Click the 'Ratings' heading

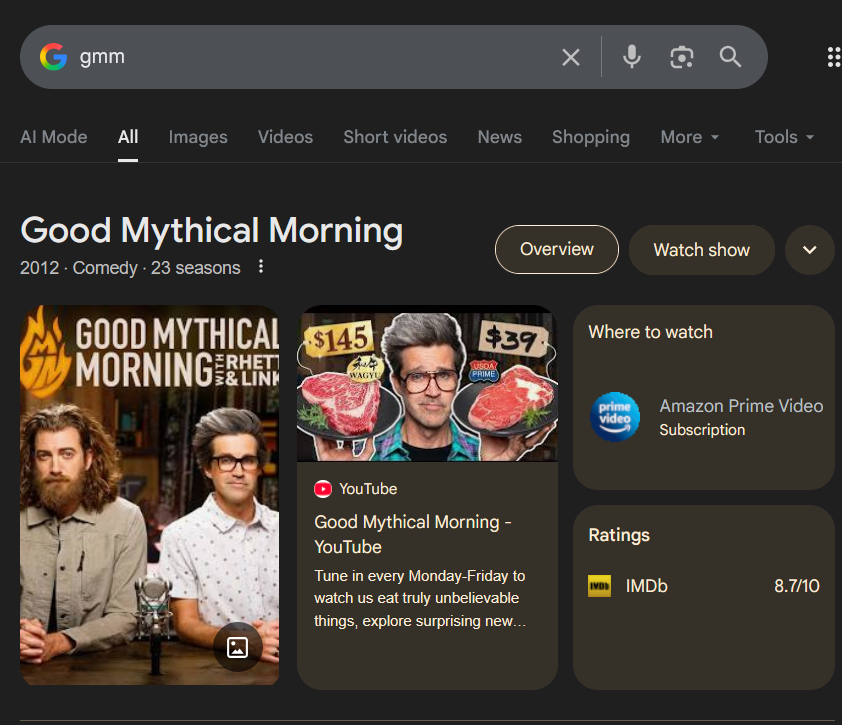point(619,535)
